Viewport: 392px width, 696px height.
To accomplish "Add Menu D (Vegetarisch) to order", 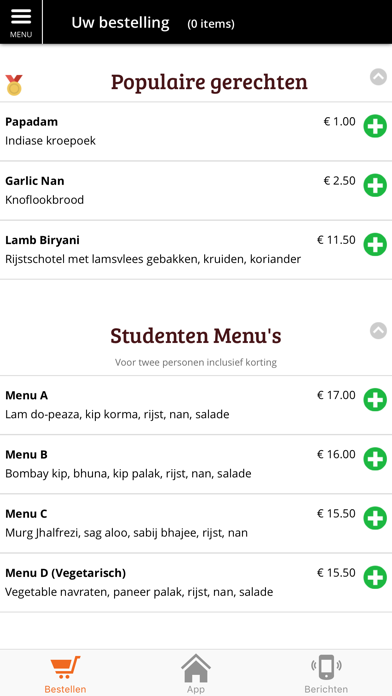I will 375,577.
